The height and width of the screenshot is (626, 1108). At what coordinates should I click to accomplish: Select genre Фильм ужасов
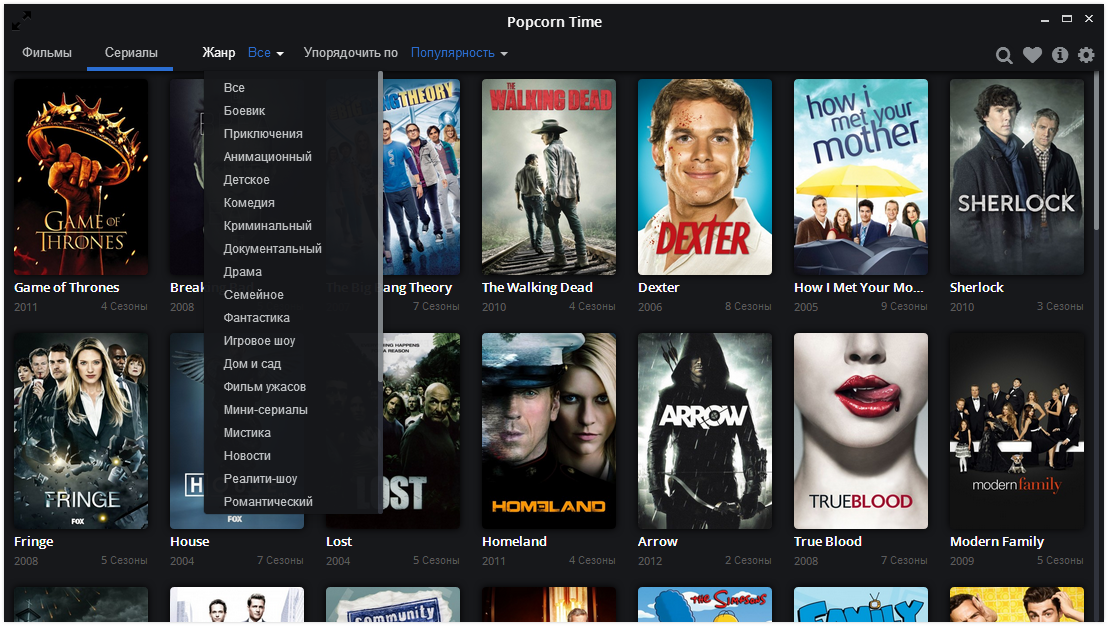264,386
